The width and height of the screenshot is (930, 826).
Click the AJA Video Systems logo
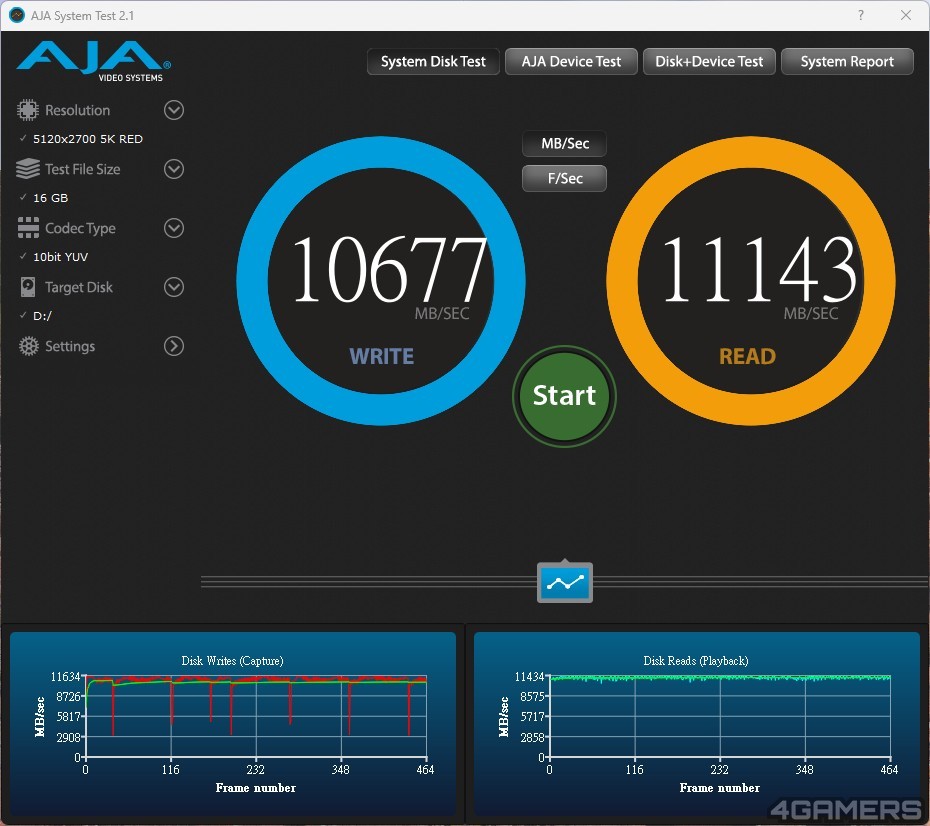pos(94,61)
